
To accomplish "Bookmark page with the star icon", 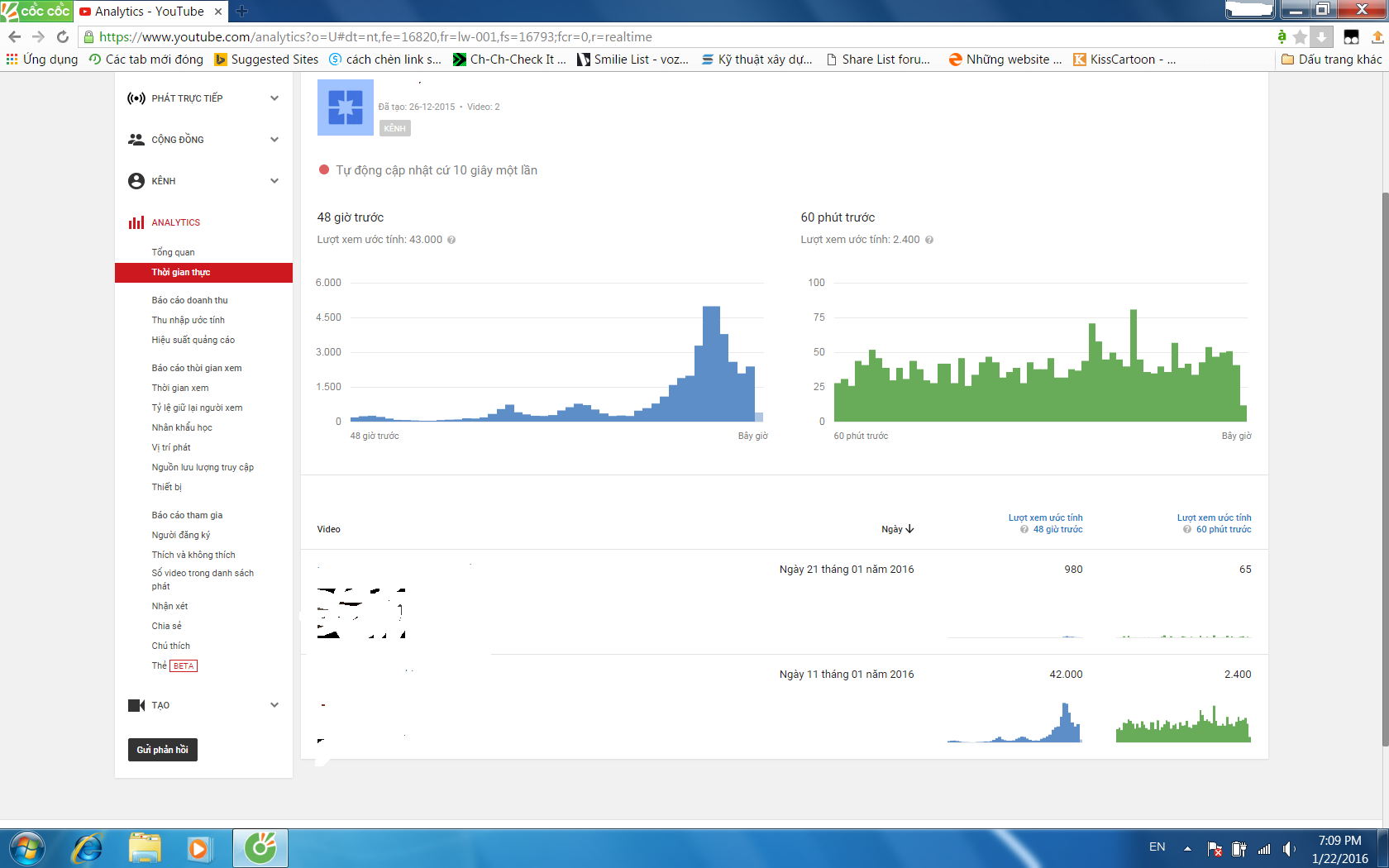I will click(1300, 36).
